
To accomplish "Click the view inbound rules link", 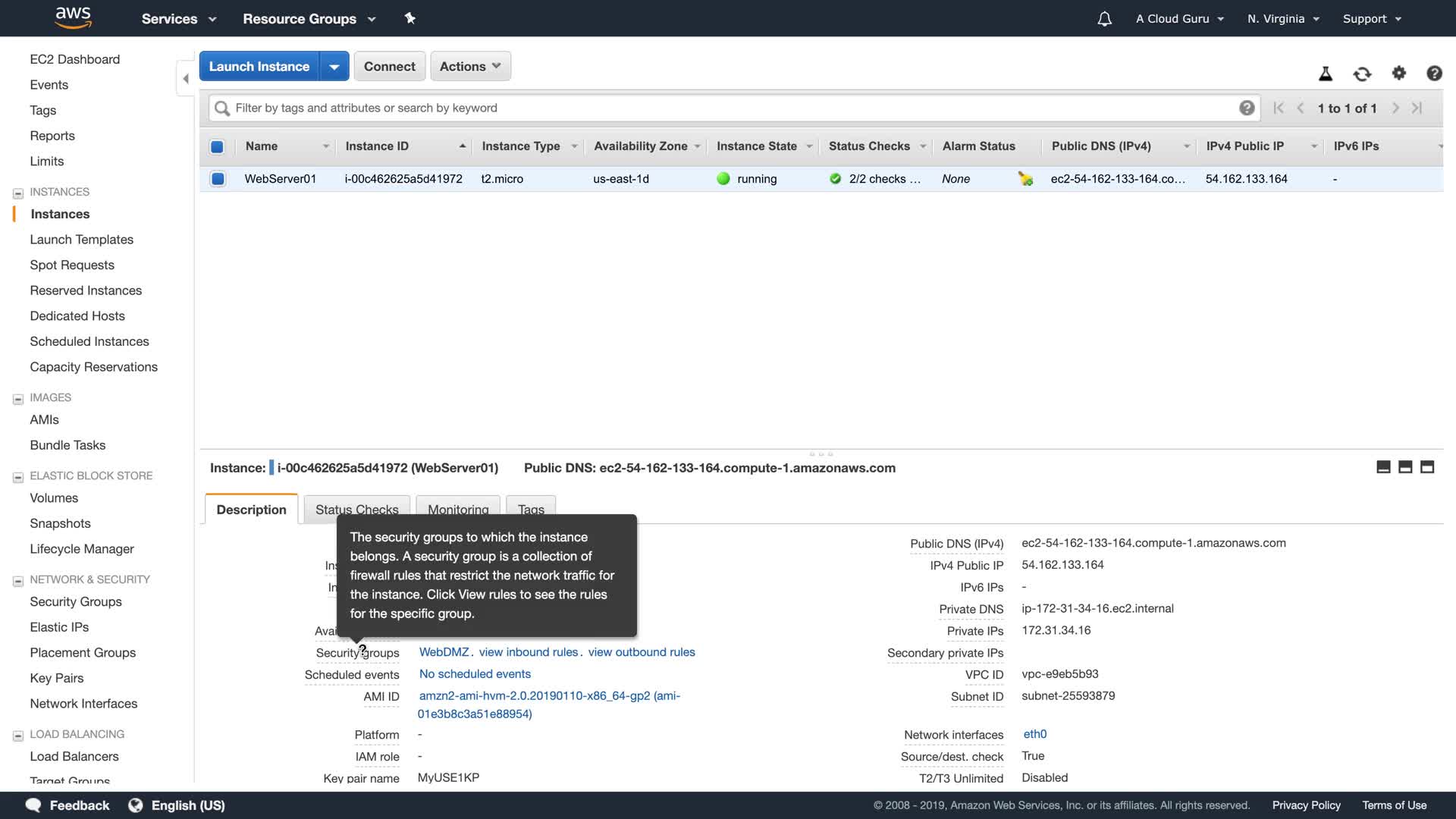I will click(x=529, y=652).
